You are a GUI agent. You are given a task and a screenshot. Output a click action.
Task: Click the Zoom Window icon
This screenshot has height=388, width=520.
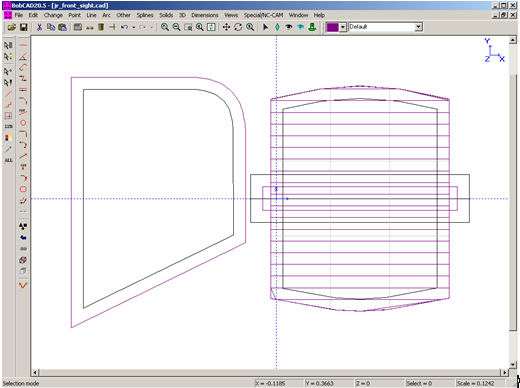[188, 27]
